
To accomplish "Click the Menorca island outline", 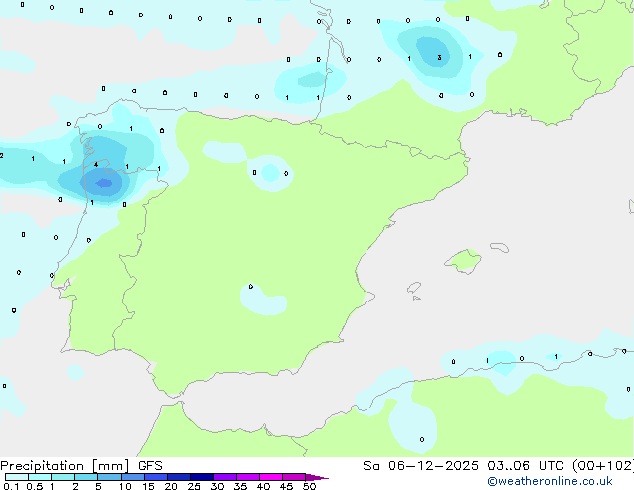I will pyautogui.click(x=500, y=247).
